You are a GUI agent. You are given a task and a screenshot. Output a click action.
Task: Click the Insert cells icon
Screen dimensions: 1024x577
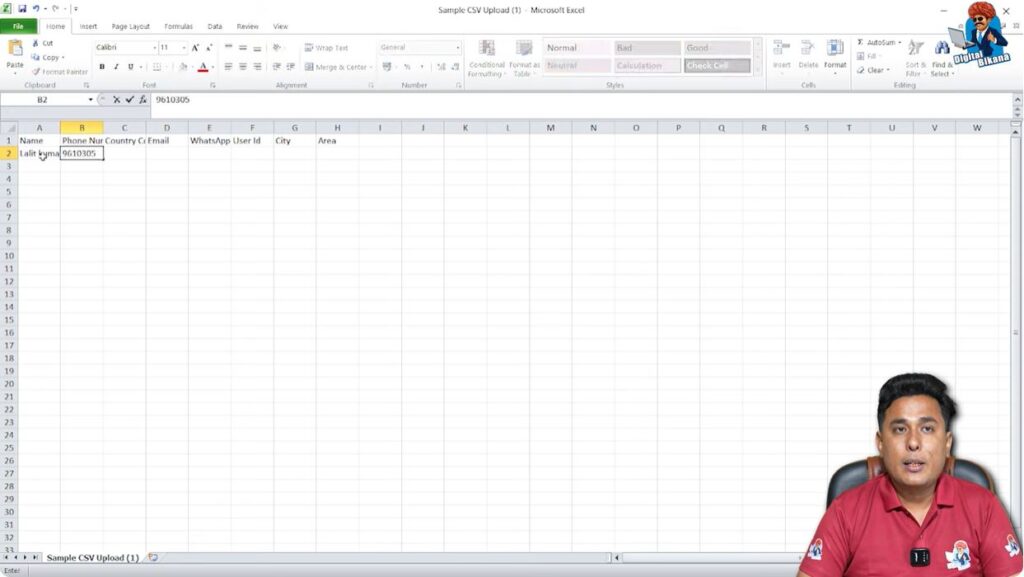coord(782,48)
